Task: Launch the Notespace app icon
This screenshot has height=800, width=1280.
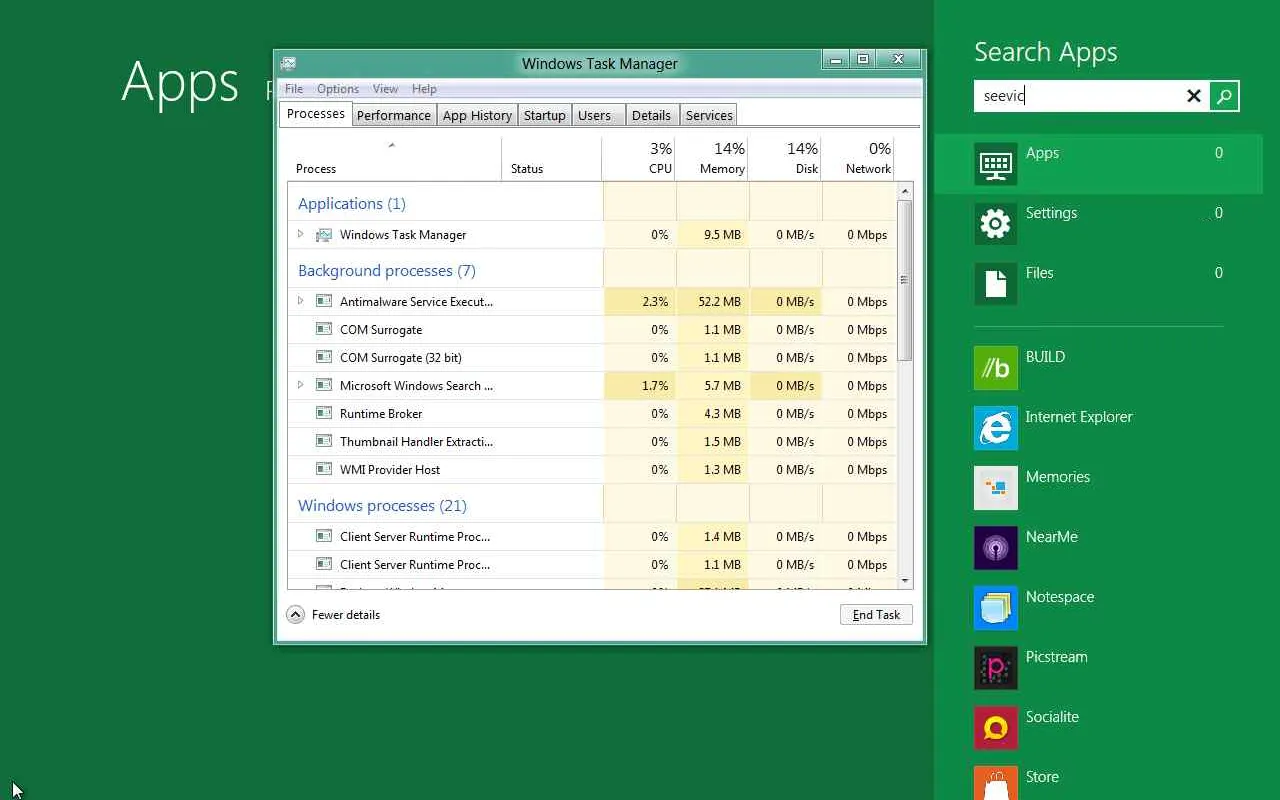Action: tap(996, 608)
